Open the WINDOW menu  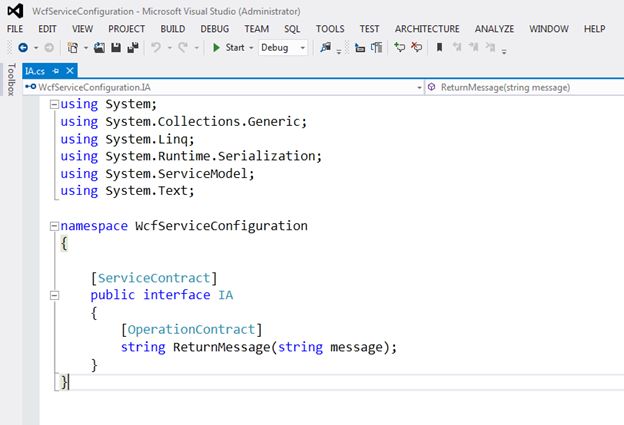click(x=549, y=29)
